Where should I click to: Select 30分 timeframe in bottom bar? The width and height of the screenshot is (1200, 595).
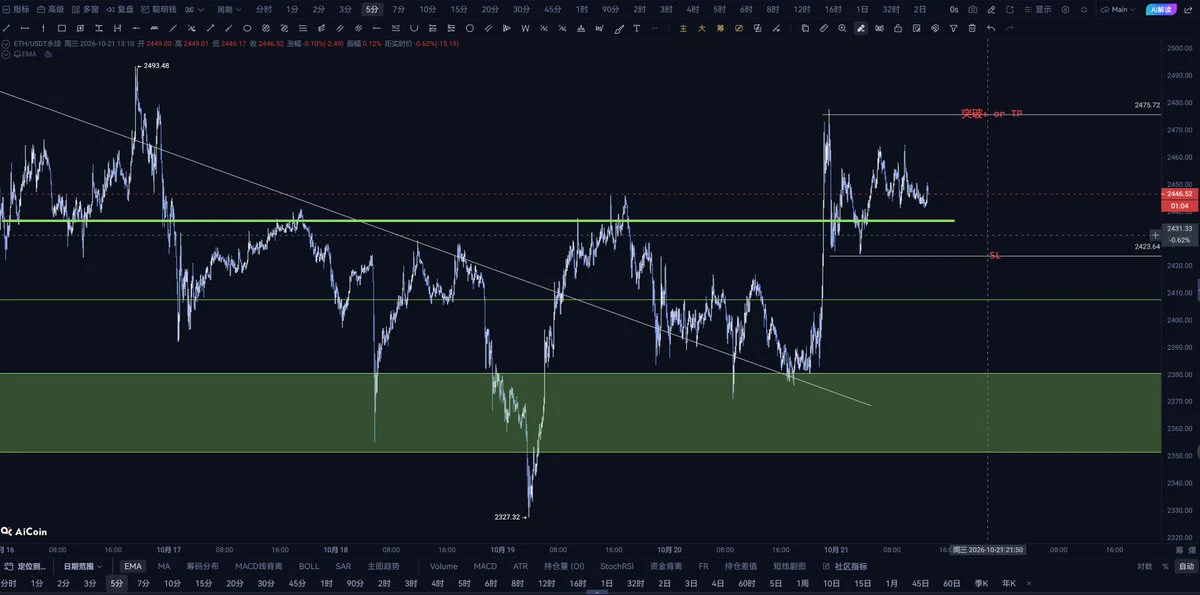(x=266, y=583)
